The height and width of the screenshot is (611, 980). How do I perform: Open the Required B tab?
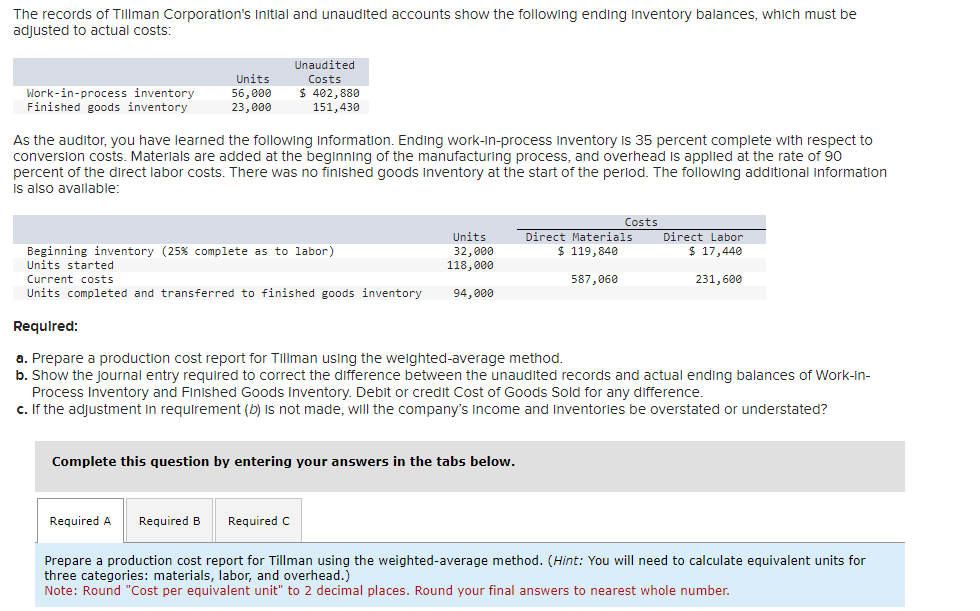pyautogui.click(x=169, y=520)
